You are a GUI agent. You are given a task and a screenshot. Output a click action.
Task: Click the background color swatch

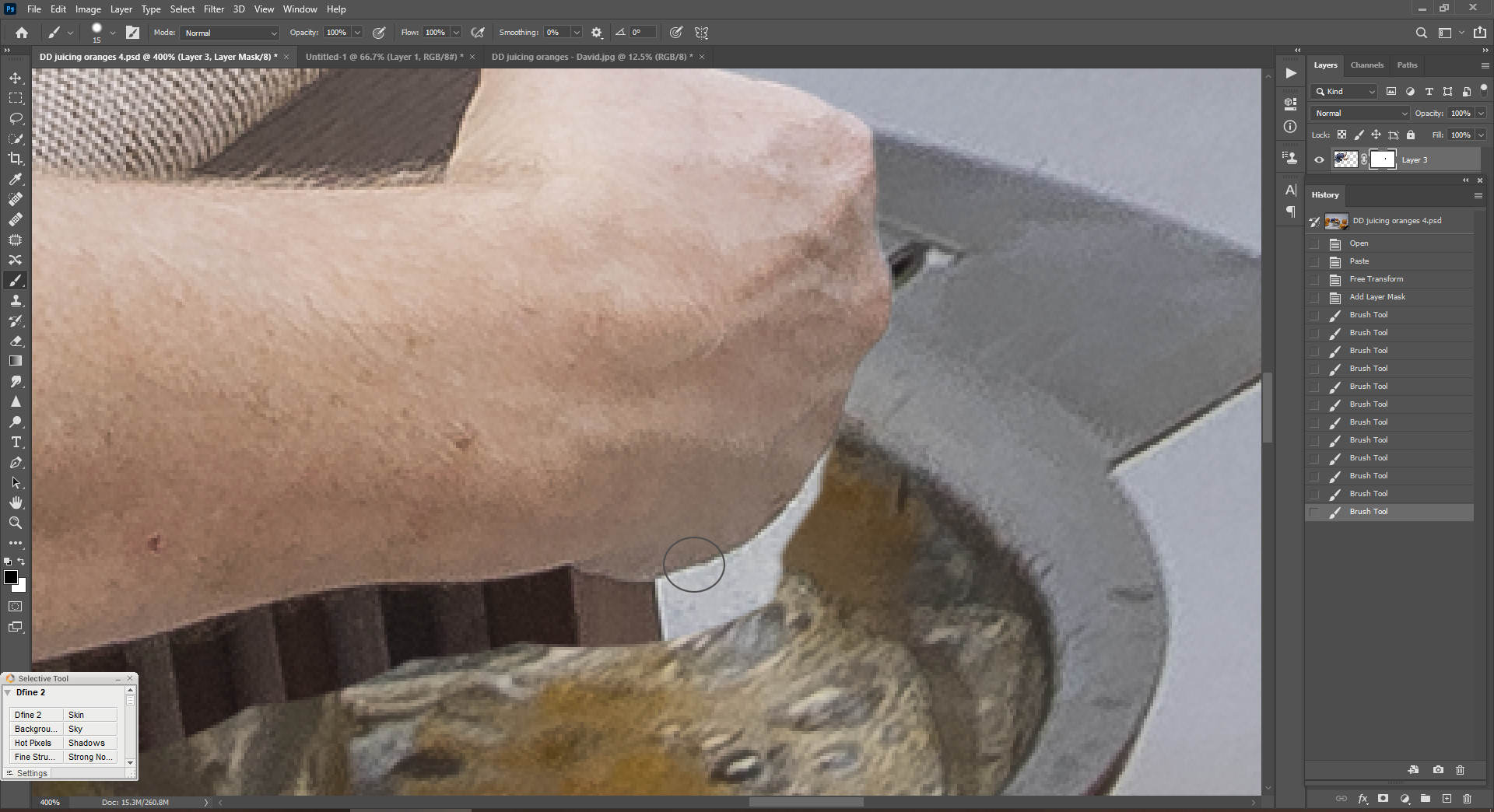[21, 586]
